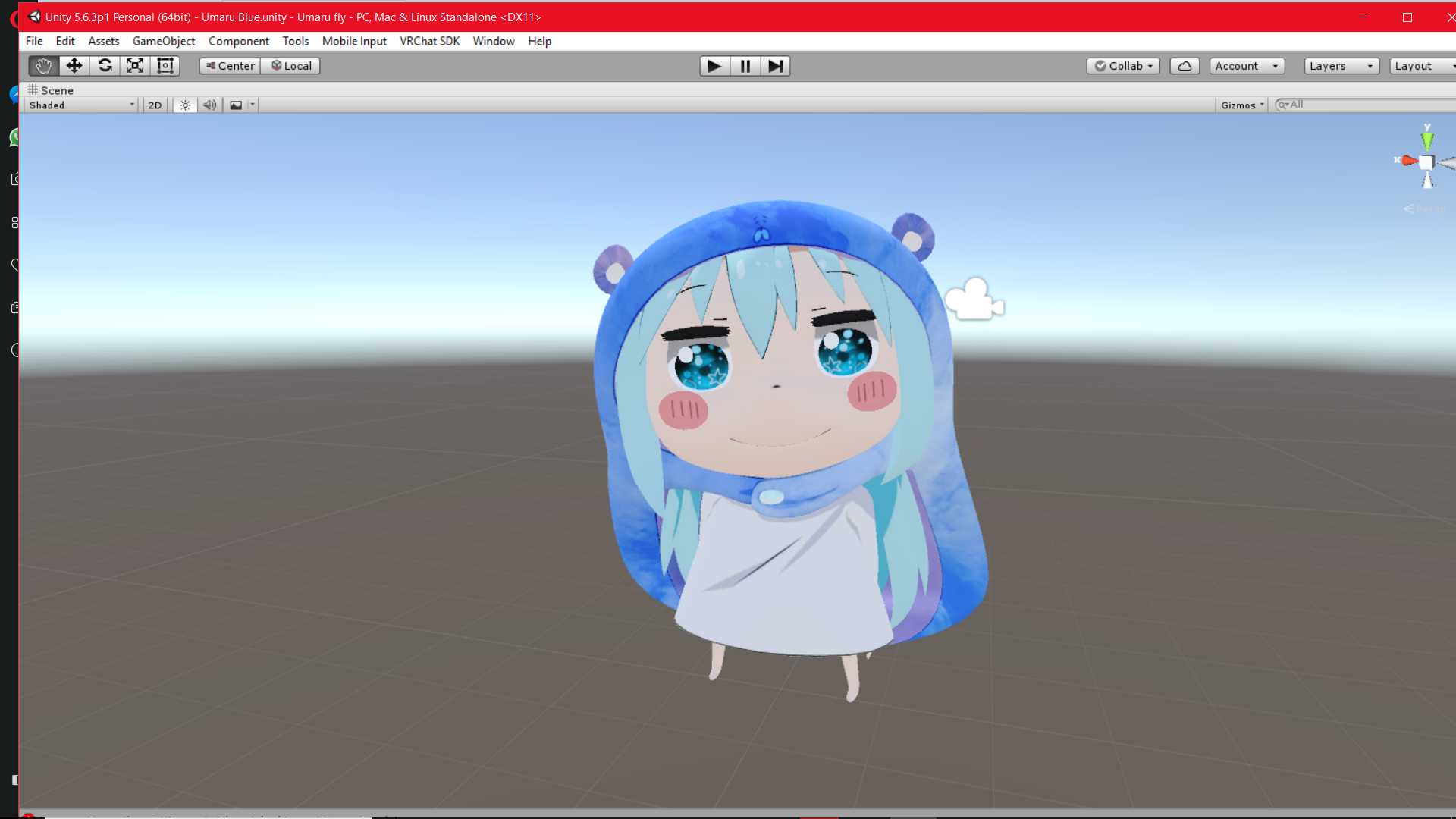Image resolution: width=1456 pixels, height=819 pixels.
Task: Select the Hand tool
Action: (x=43, y=66)
